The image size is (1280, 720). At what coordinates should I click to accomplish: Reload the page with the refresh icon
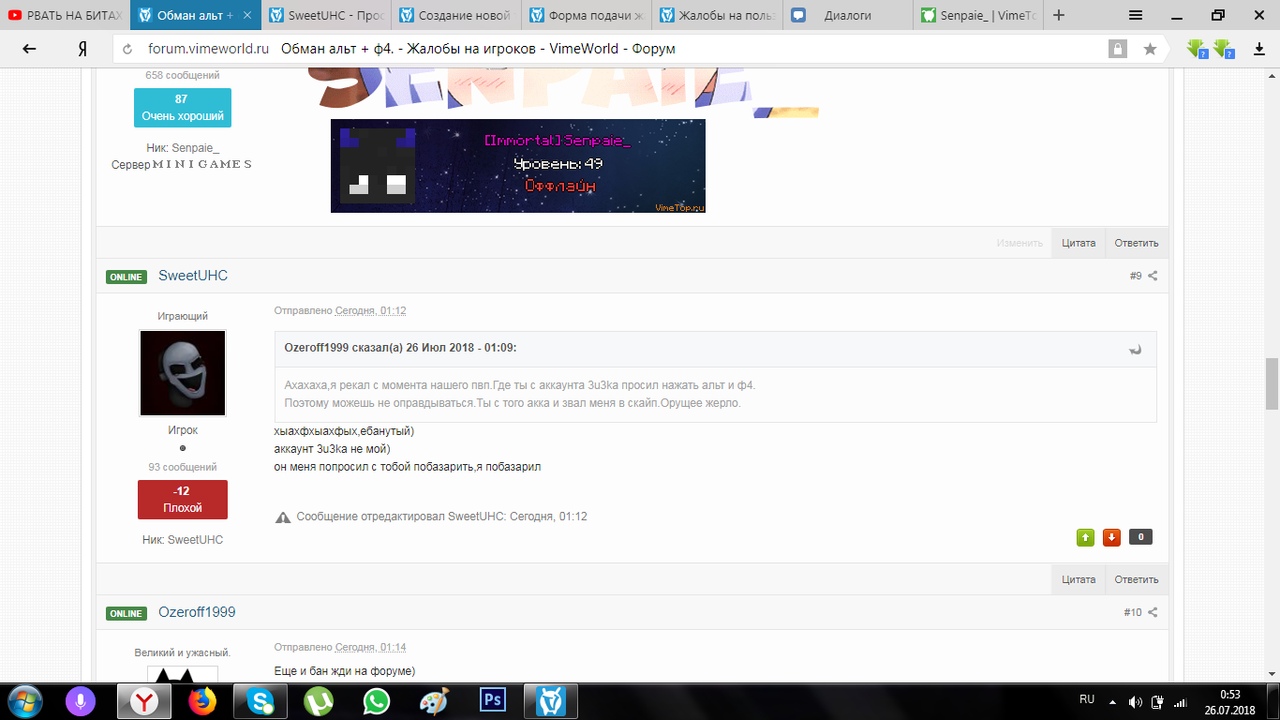(126, 48)
